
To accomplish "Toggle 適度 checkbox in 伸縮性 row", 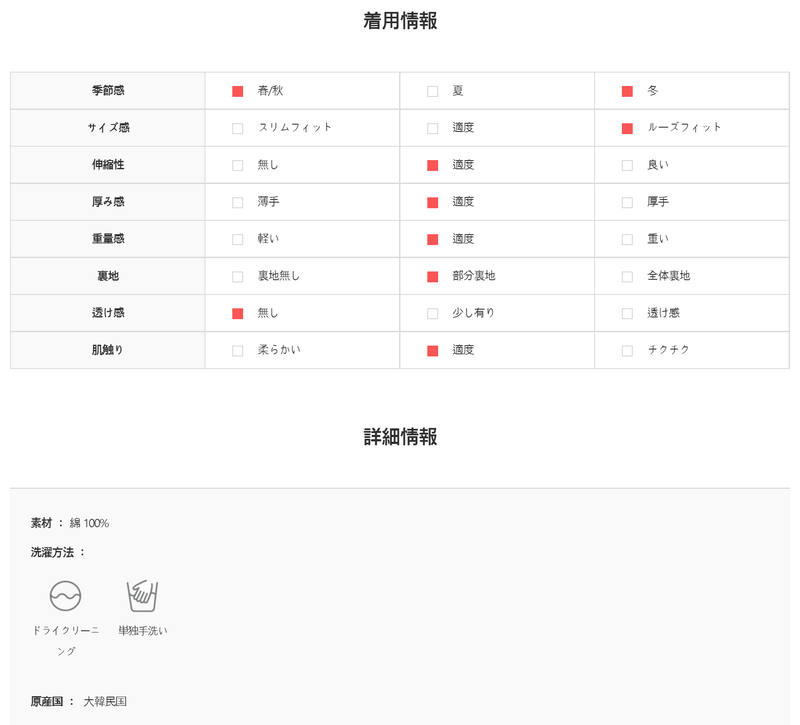I will point(432,165).
